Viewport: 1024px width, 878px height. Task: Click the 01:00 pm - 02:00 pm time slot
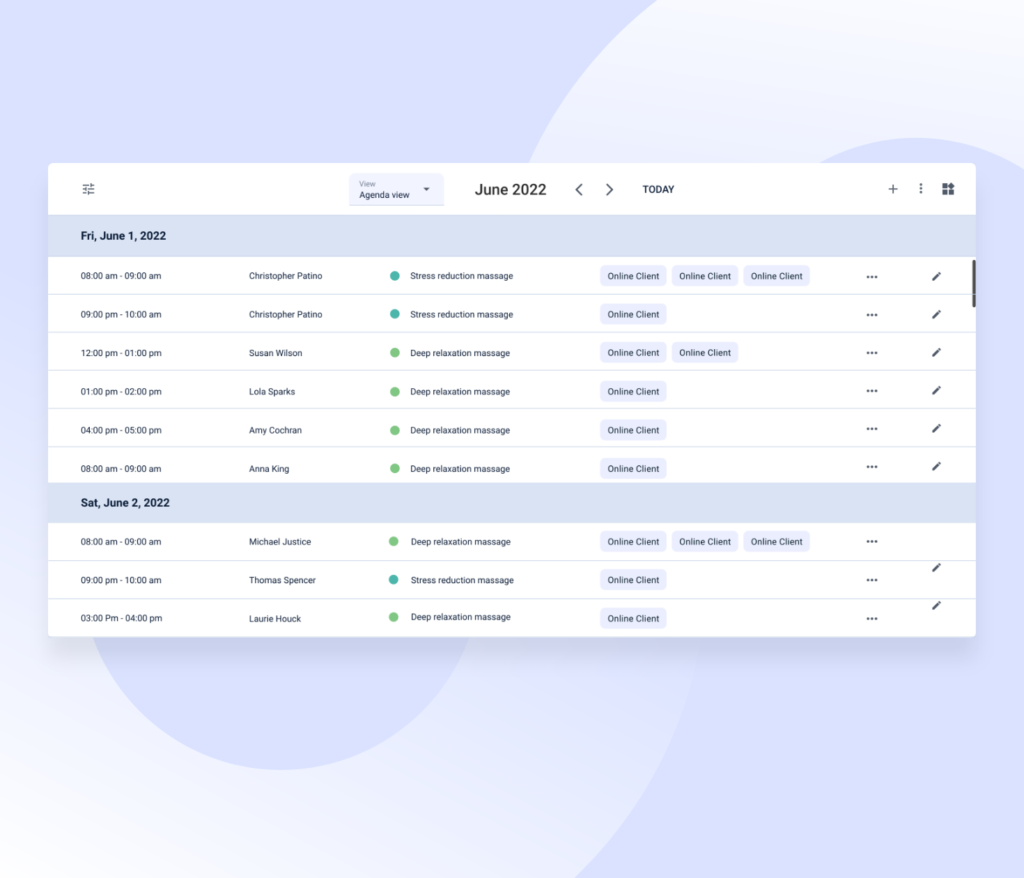tap(121, 391)
